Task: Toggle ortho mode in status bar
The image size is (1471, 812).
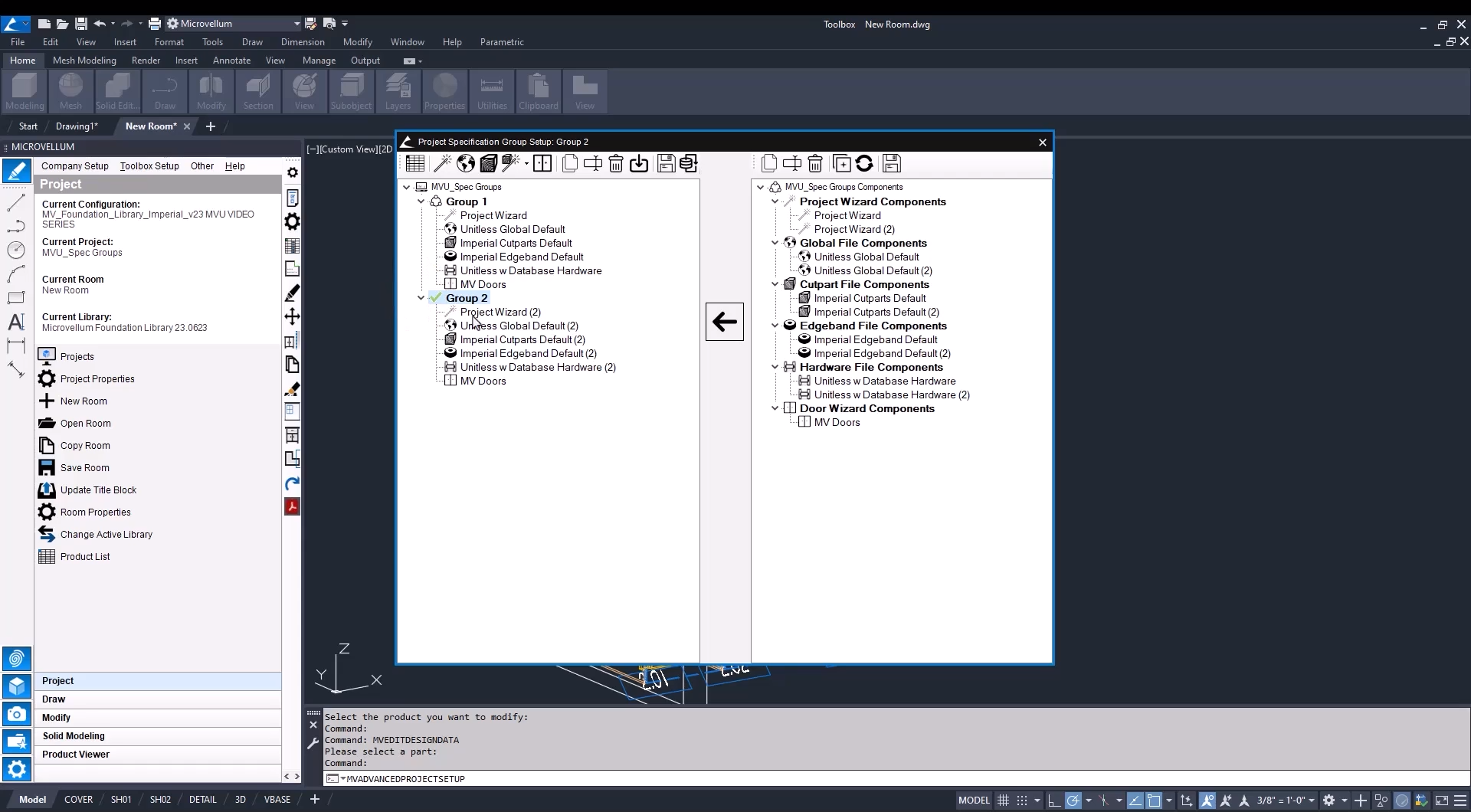Action: (x=1054, y=800)
